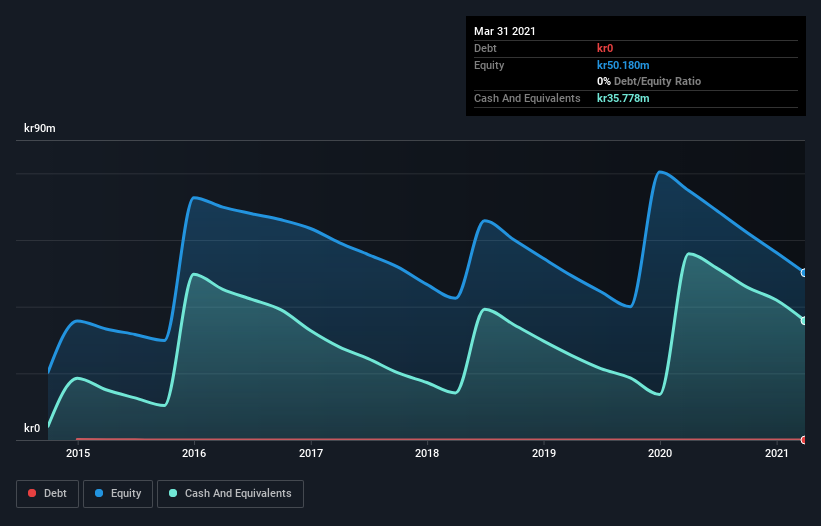Click the 2018 x-axis label
Screen dimensions: 821x526
[x=427, y=453]
